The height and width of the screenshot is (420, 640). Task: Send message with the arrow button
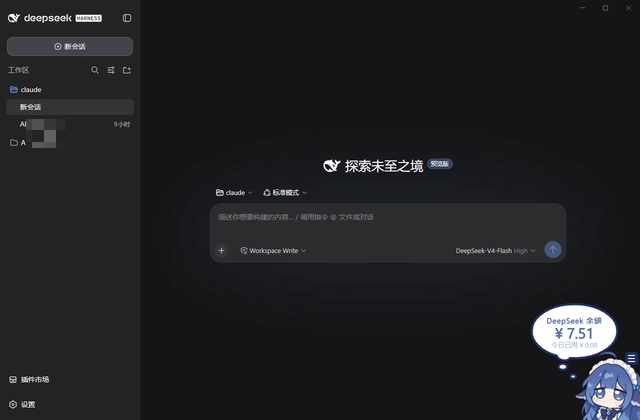553,250
